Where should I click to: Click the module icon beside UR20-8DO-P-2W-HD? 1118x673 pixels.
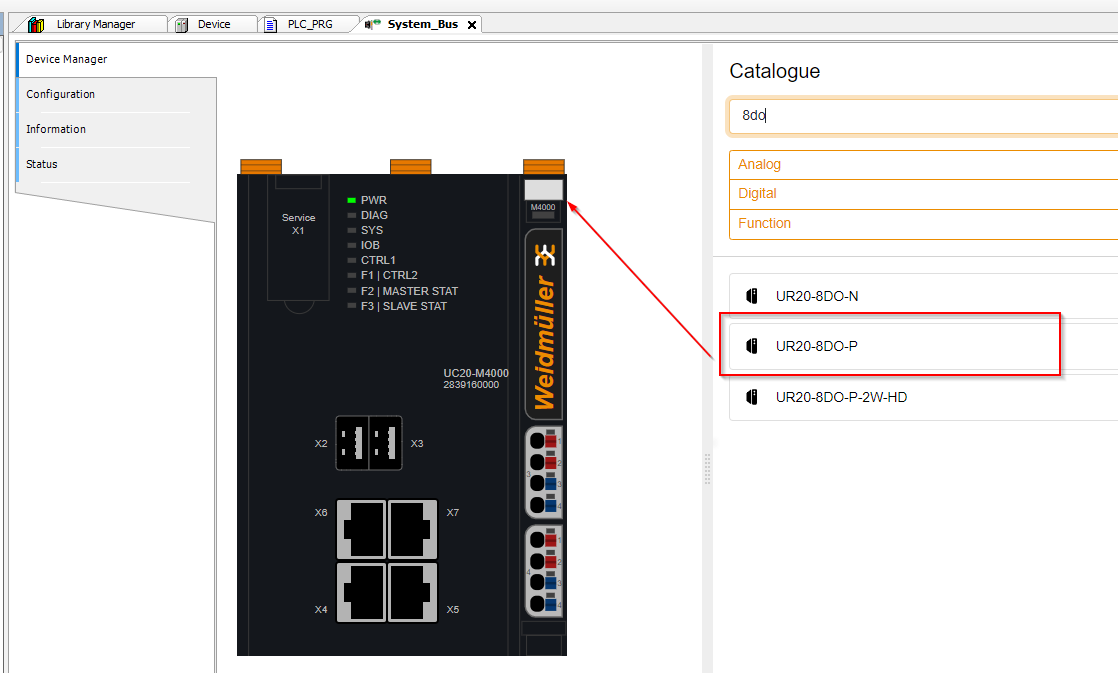[x=752, y=397]
